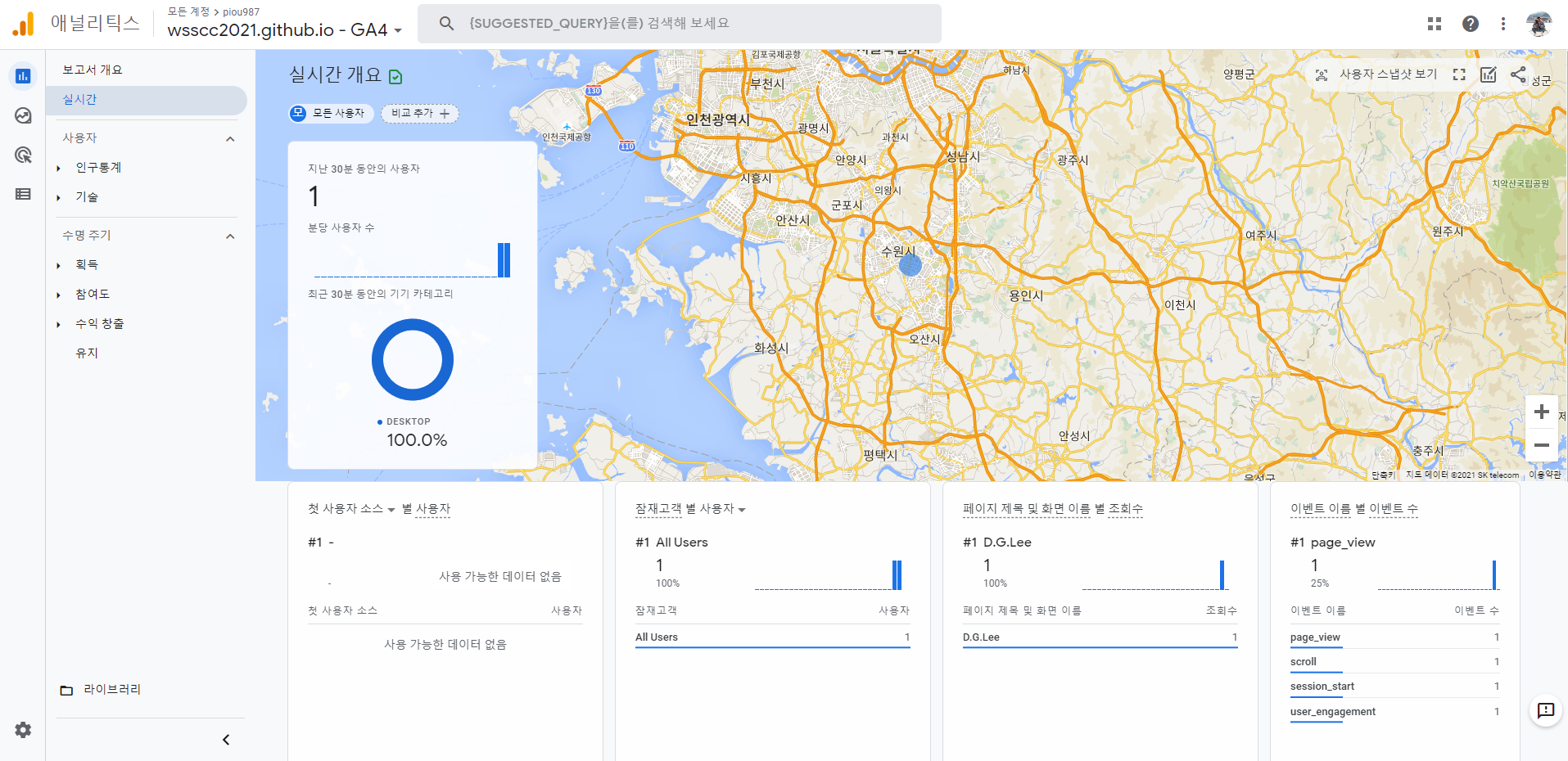
Task: Select 보고서 개요 in the navigation menu
Action: [x=91, y=69]
